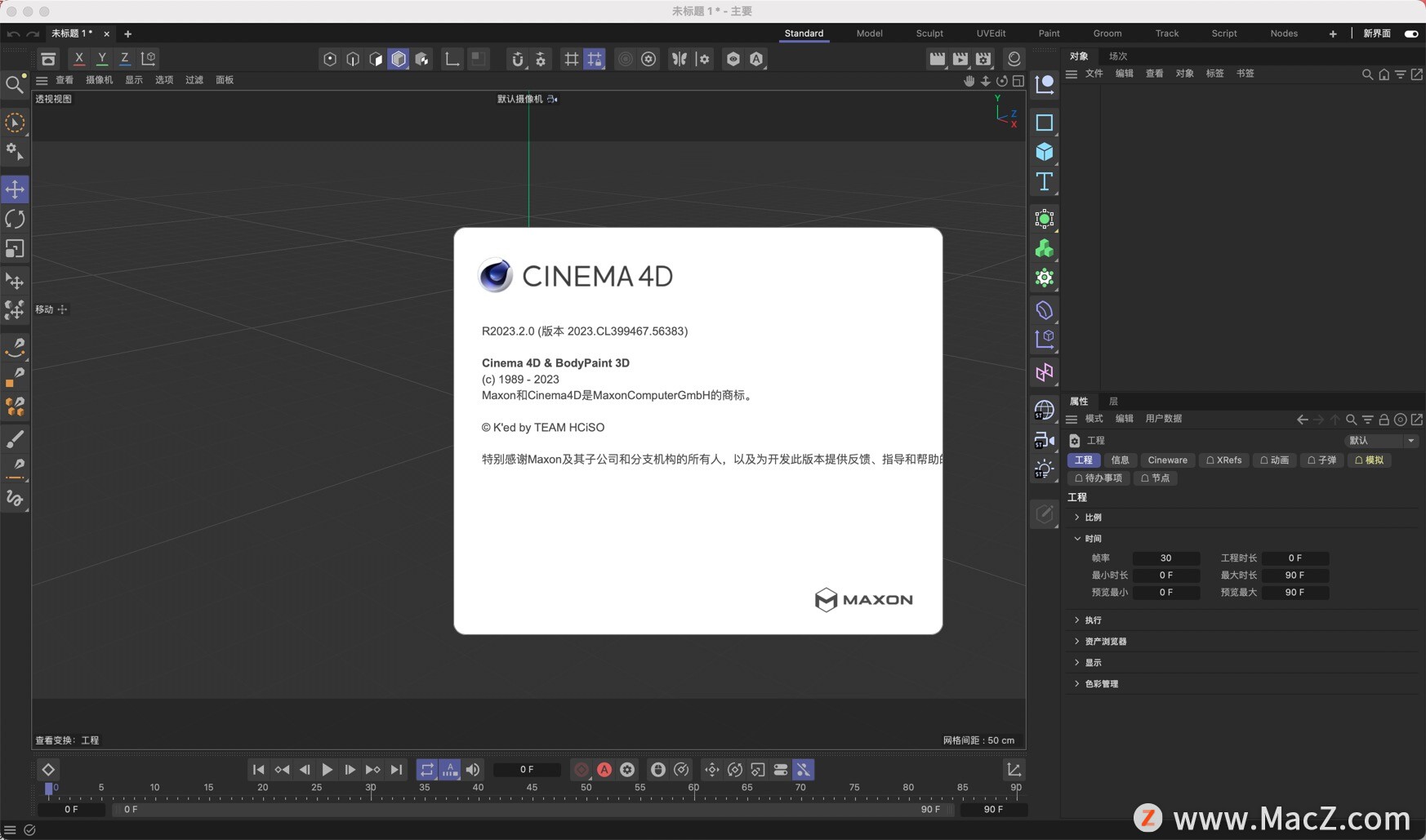Toggle the workplane grid lock icon

coord(595,59)
